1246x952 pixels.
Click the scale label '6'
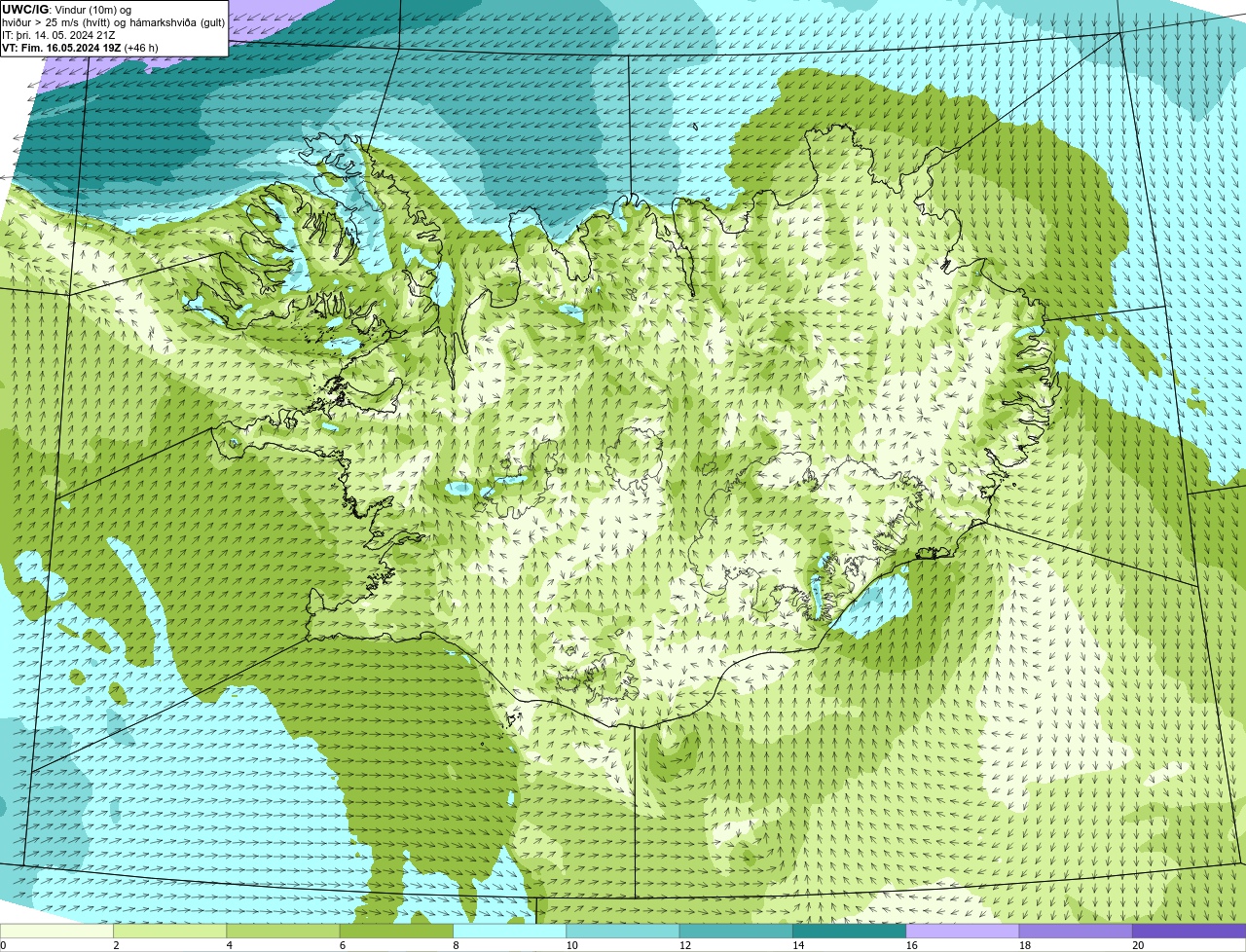(x=343, y=945)
